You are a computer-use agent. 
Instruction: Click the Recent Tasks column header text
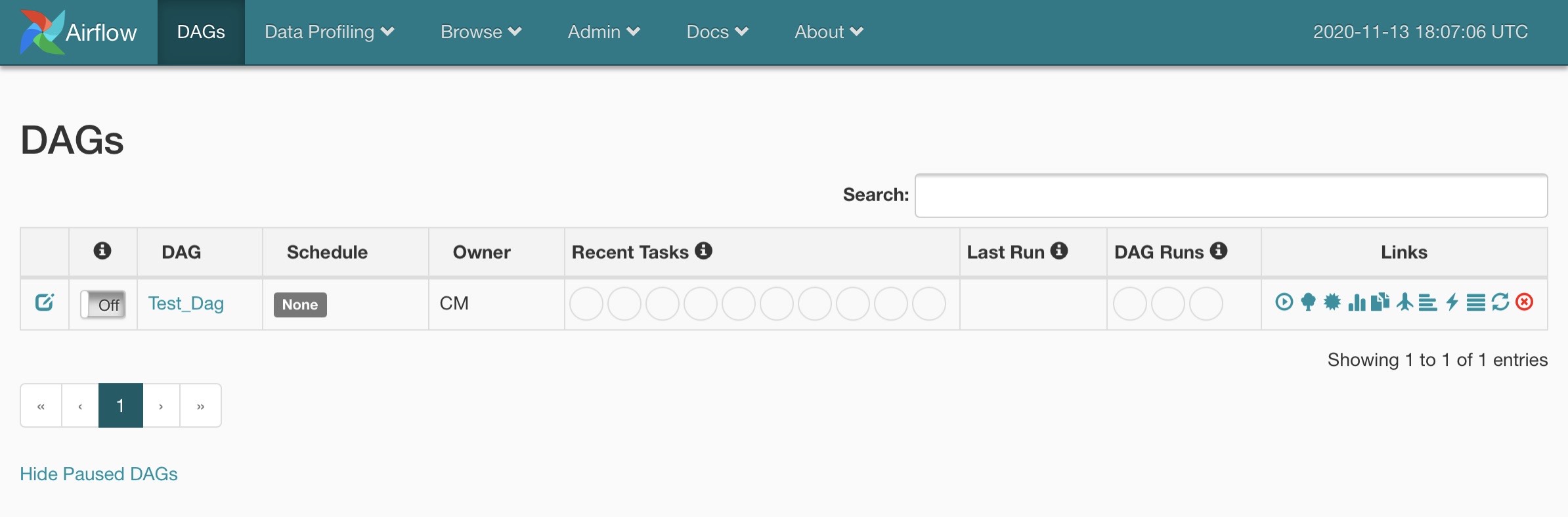pos(630,252)
